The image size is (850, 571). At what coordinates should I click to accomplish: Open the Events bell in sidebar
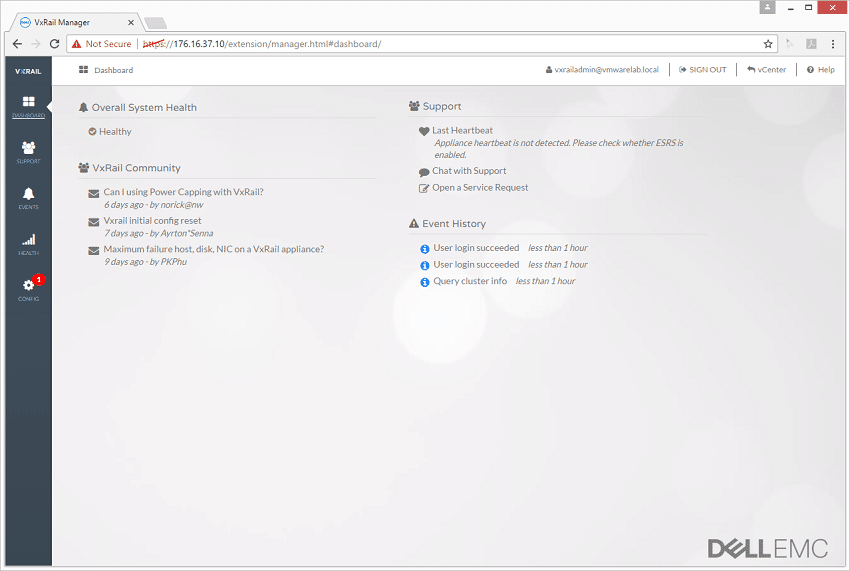[x=28, y=194]
